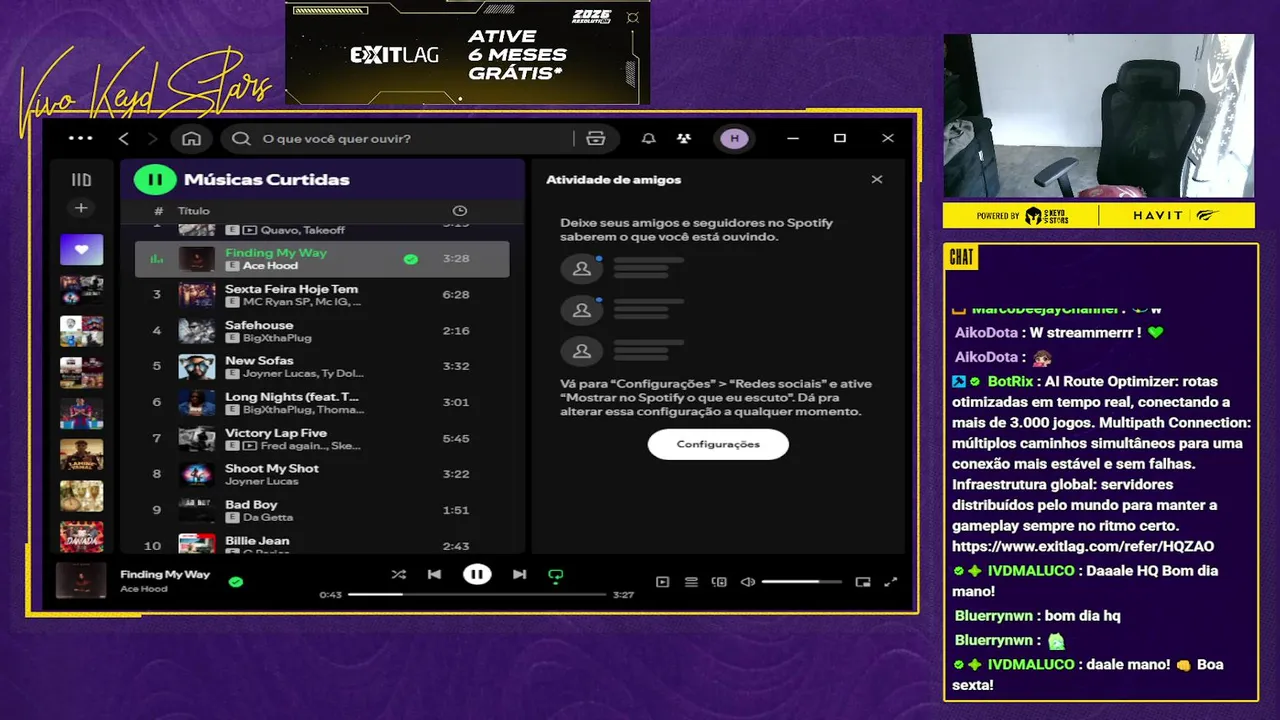Viewport: 1280px width, 720px height.
Task: Select the "Long Nights (feat. T..." track
Action: coord(322,402)
